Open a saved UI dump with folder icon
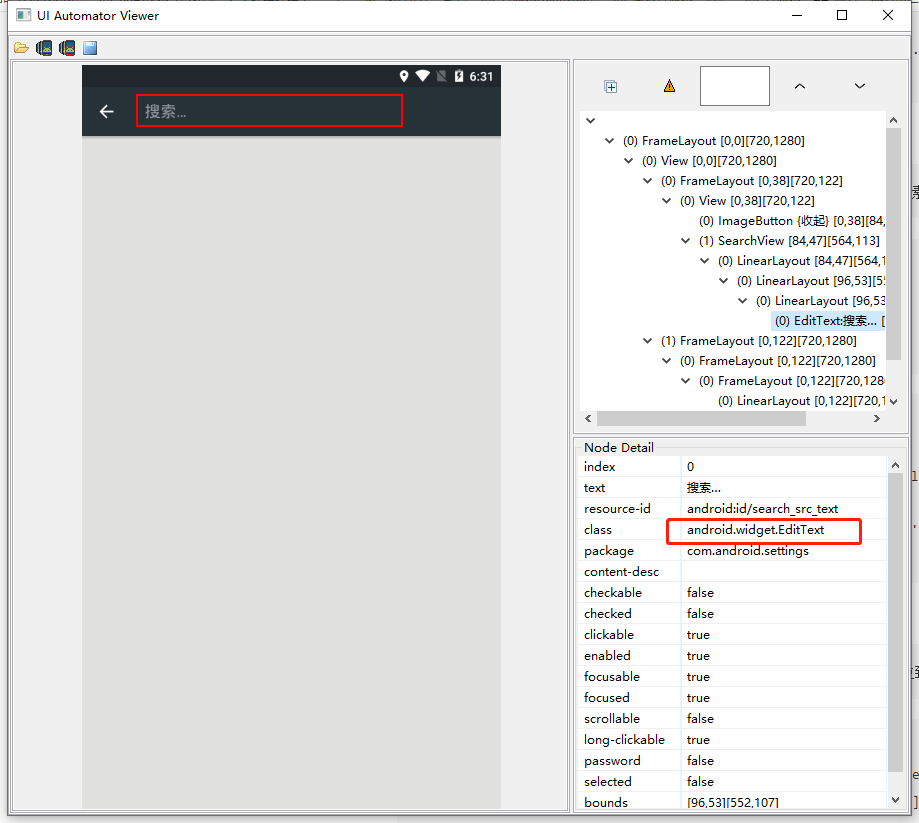The image size is (919, 823). tap(21, 48)
